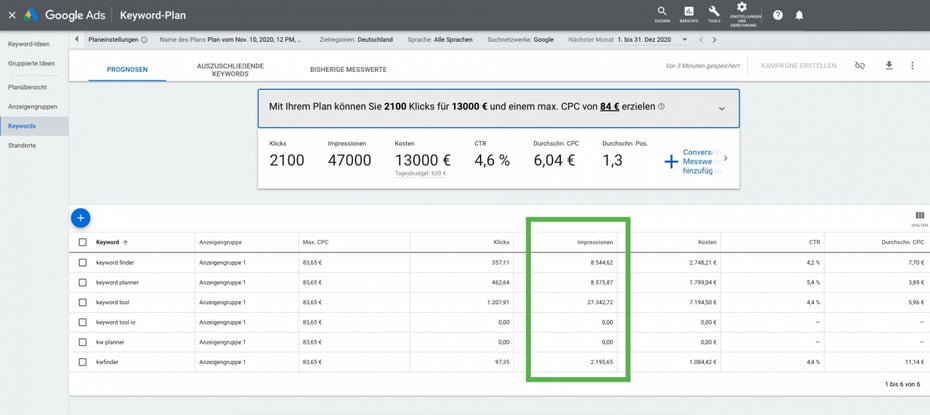Sort by Kosten column header
Screen dimensions: 930x415
click(x=707, y=242)
